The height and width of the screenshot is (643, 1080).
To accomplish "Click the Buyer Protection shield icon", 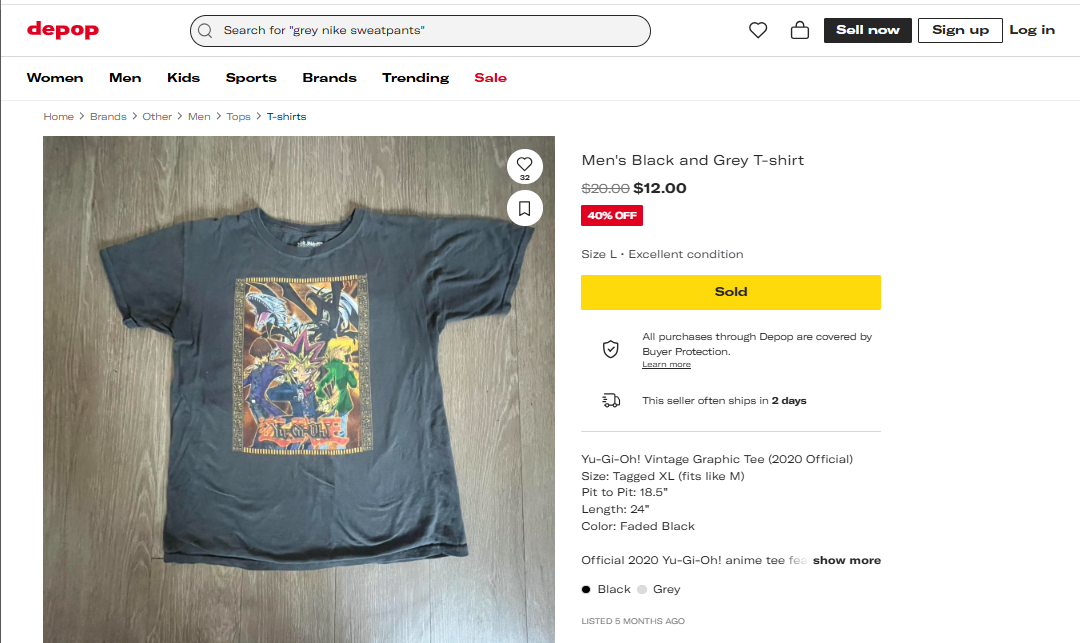I will click(x=610, y=349).
